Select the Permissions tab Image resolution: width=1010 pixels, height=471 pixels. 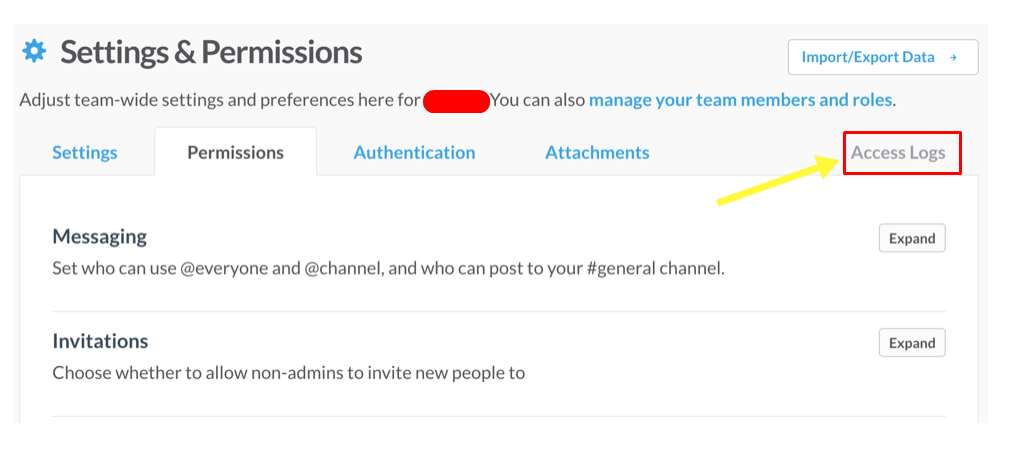pos(235,153)
